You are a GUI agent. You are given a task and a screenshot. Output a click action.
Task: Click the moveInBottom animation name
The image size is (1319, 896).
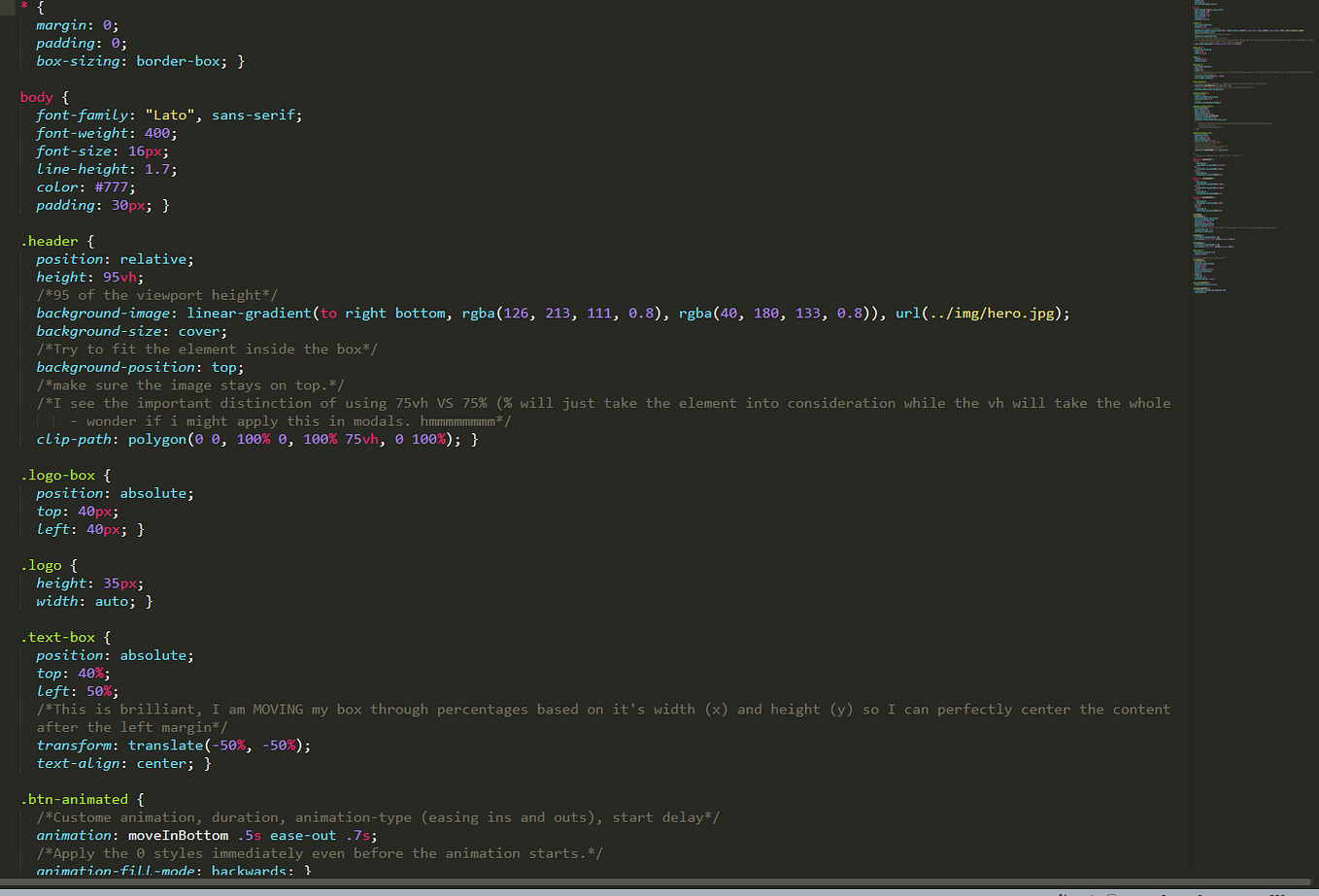pos(178,835)
